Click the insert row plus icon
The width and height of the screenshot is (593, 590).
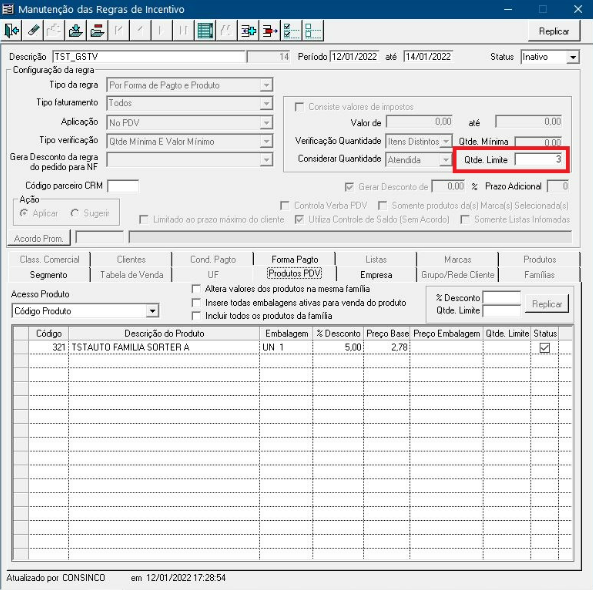pos(248,30)
